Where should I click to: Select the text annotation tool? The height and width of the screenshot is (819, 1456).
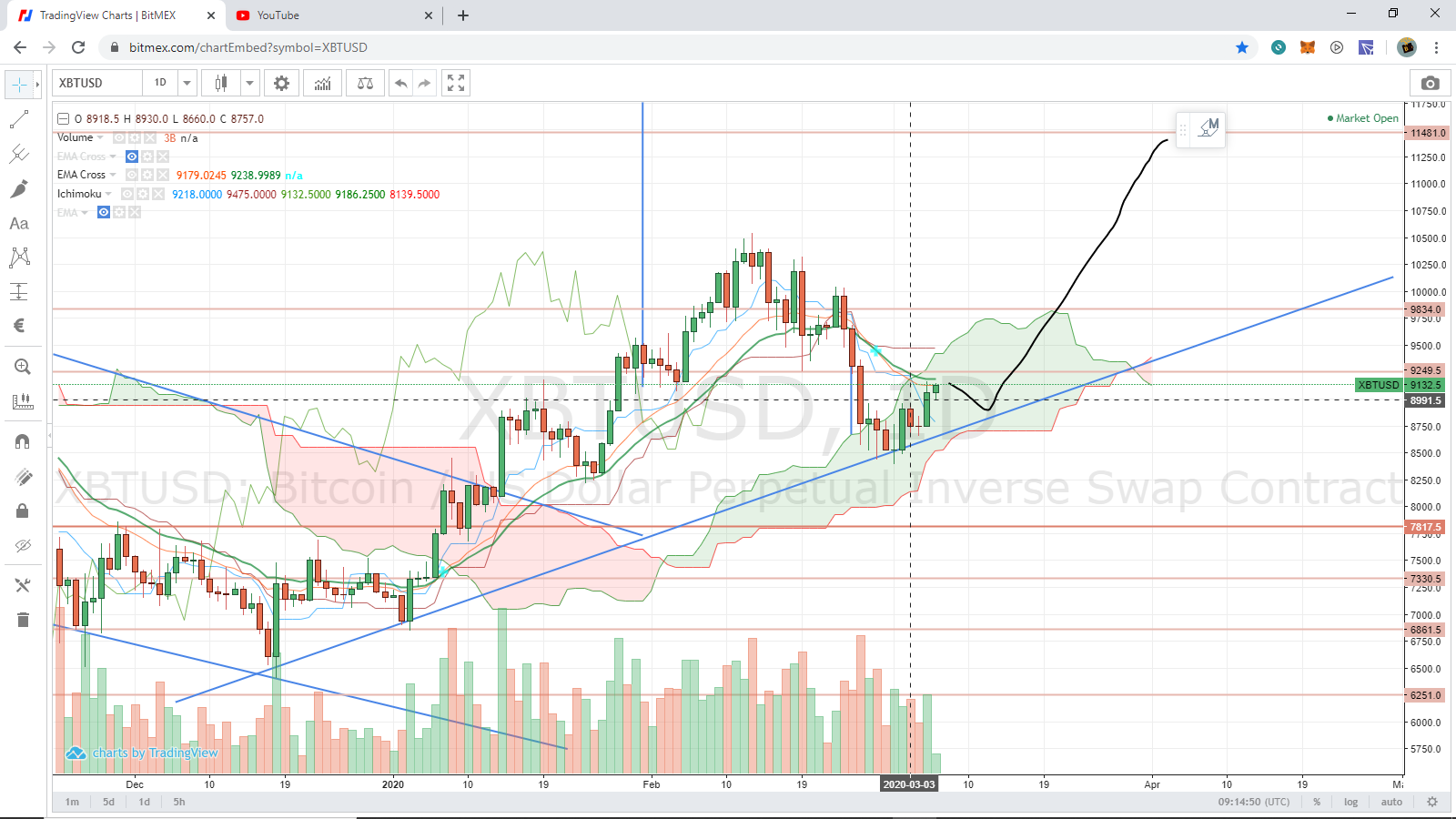coord(19,223)
